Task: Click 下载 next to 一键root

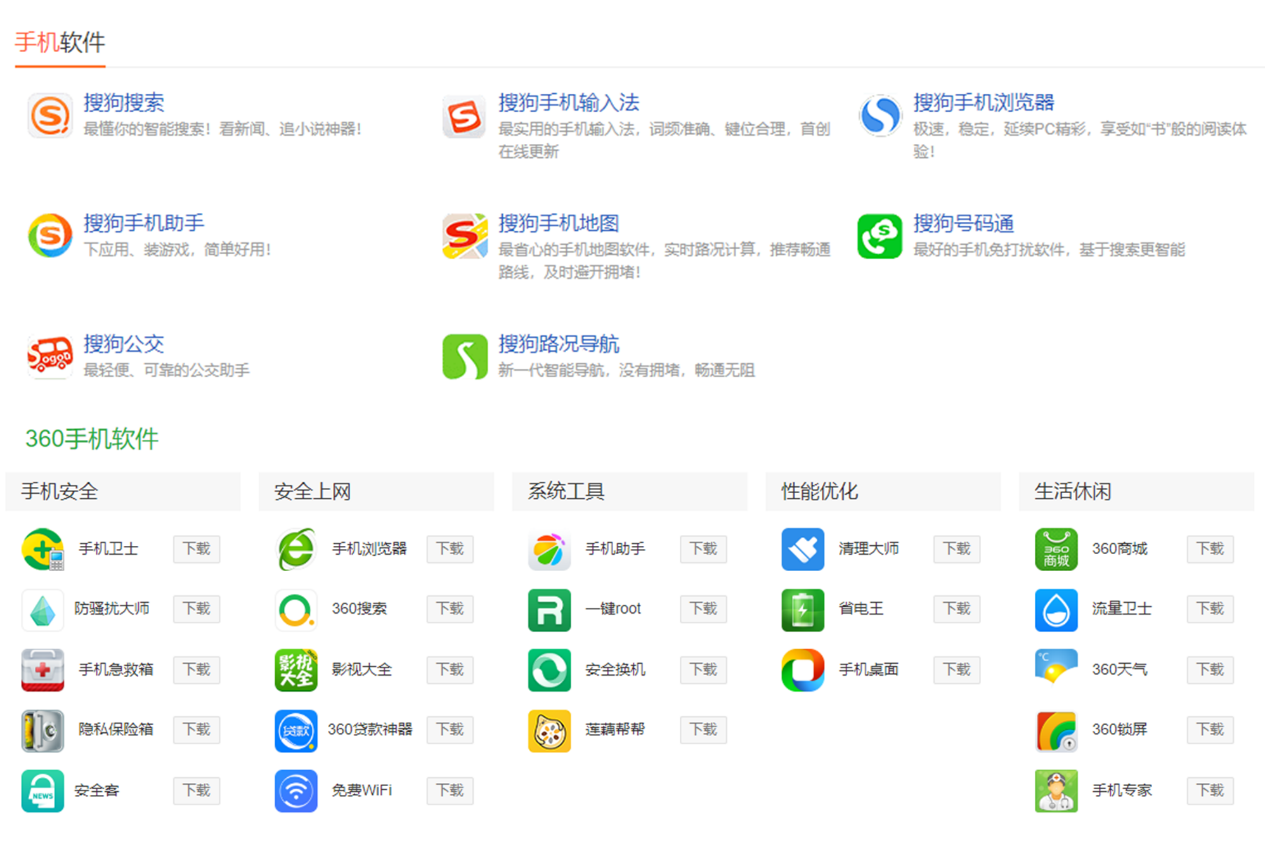Action: pos(704,609)
